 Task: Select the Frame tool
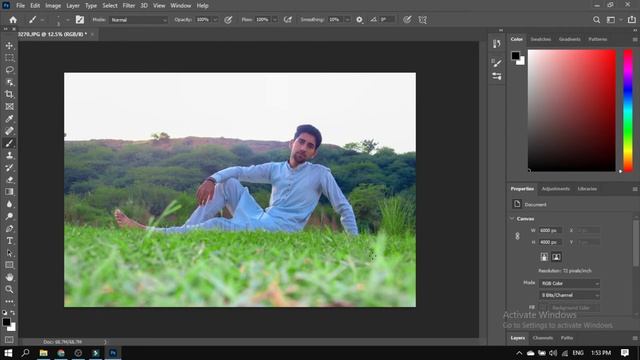9,107
